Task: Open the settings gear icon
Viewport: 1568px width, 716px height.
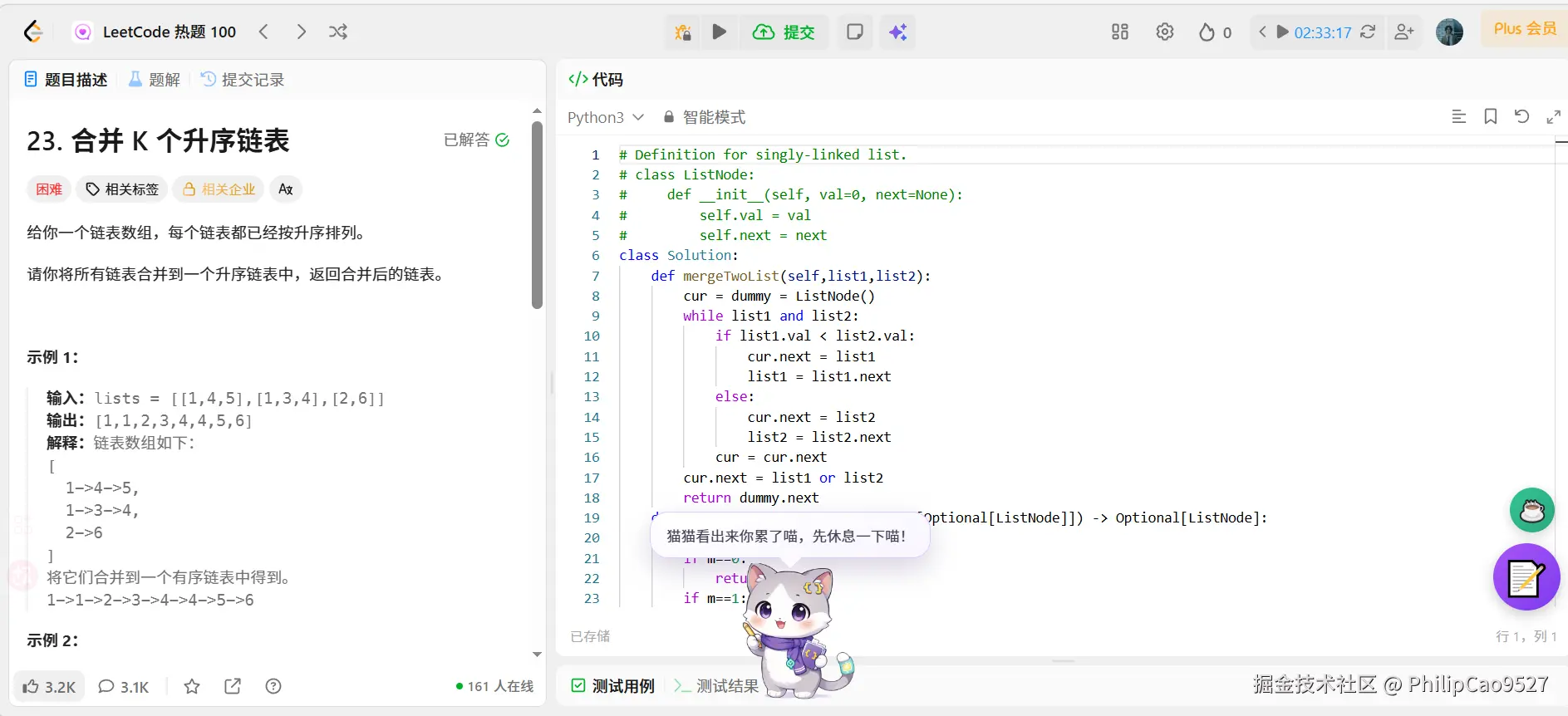Action: pyautogui.click(x=1165, y=32)
